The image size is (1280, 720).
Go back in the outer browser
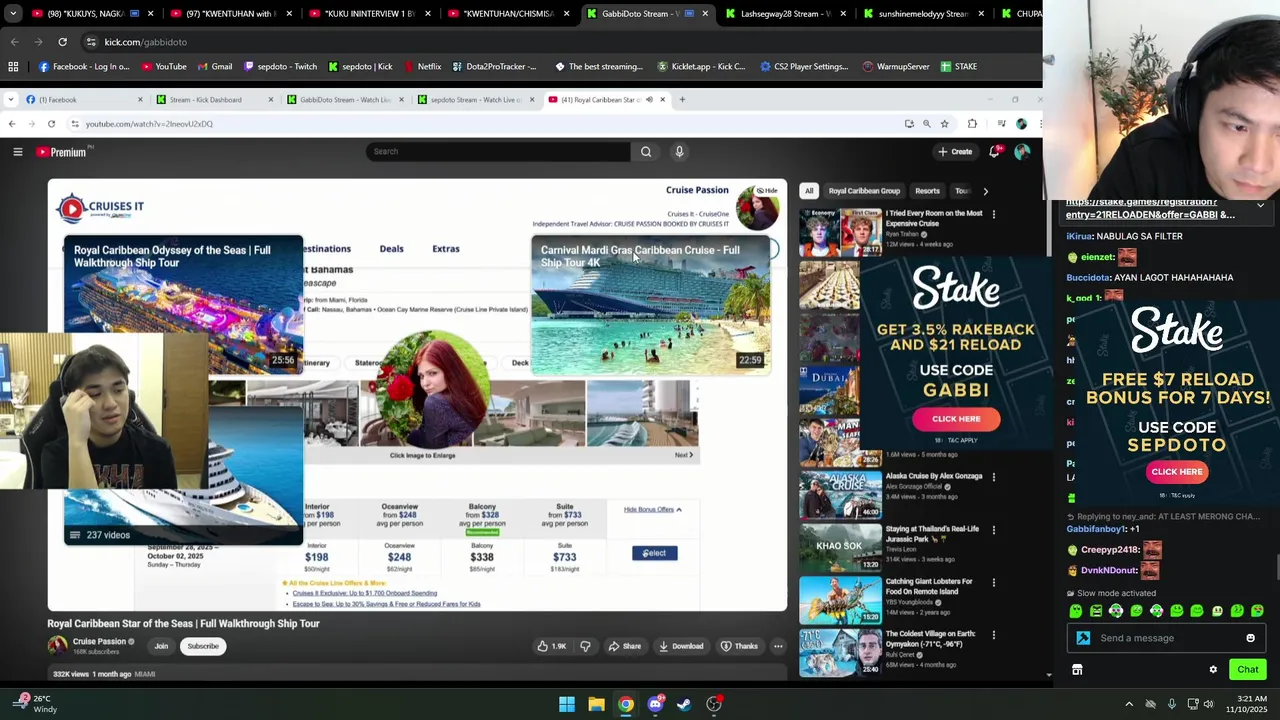click(14, 42)
